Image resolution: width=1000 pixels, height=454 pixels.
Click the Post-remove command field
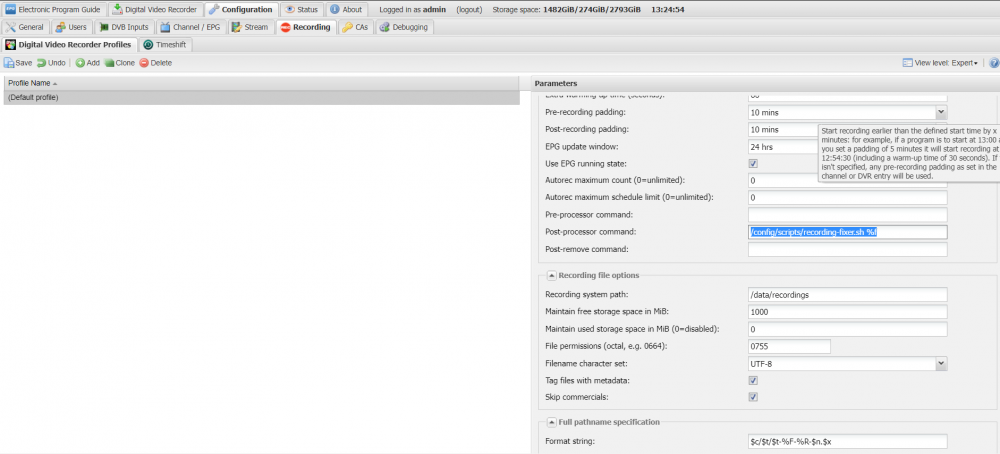click(848, 249)
